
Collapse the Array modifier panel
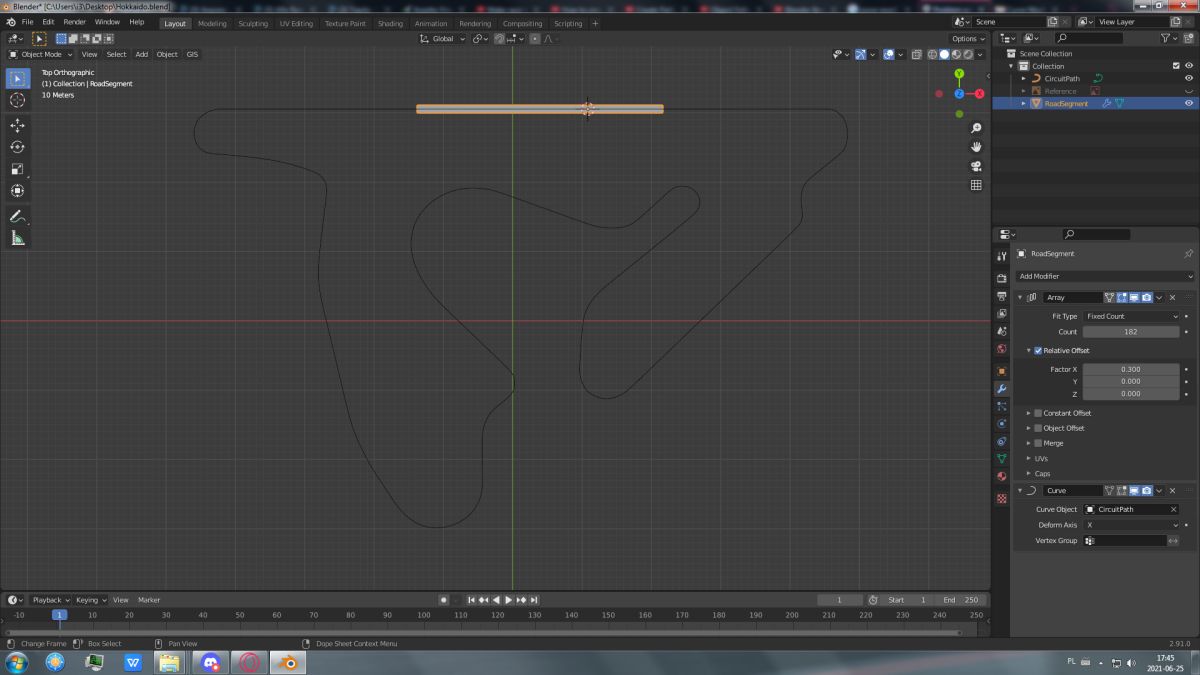coord(1020,297)
